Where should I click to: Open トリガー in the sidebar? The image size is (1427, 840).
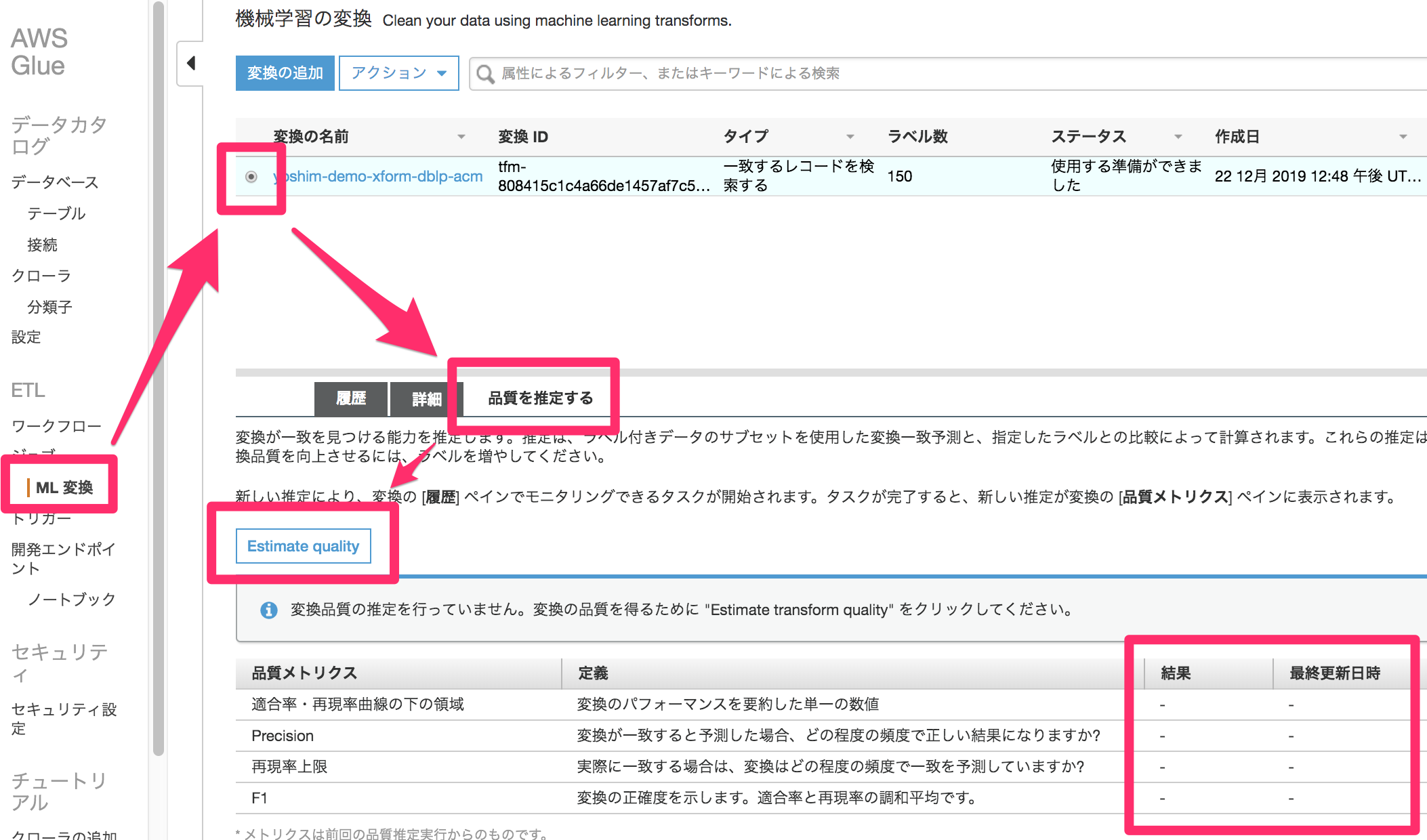(x=41, y=518)
